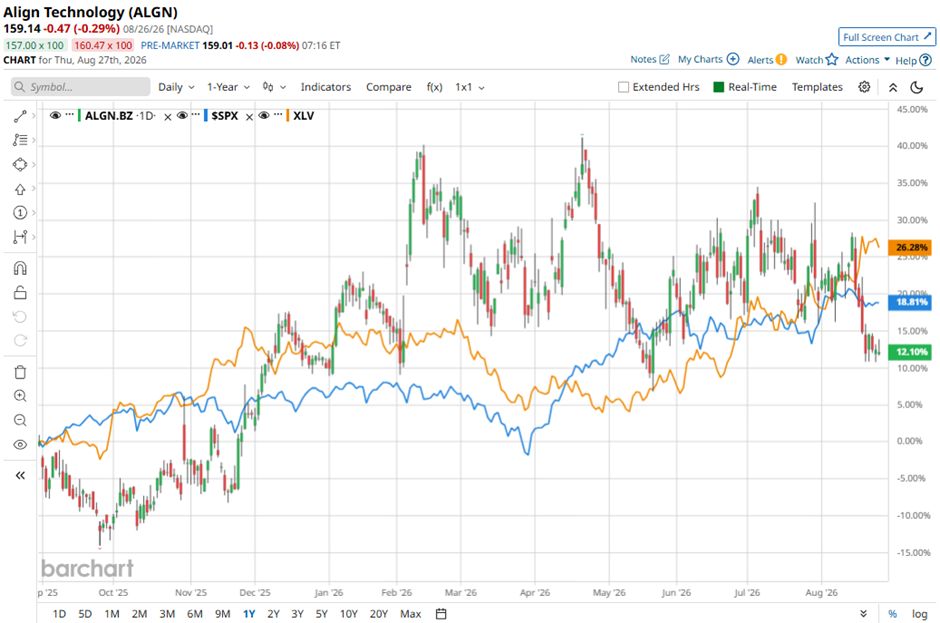
Task: Click the orange 26.28% XLV price label
Action: (x=911, y=247)
